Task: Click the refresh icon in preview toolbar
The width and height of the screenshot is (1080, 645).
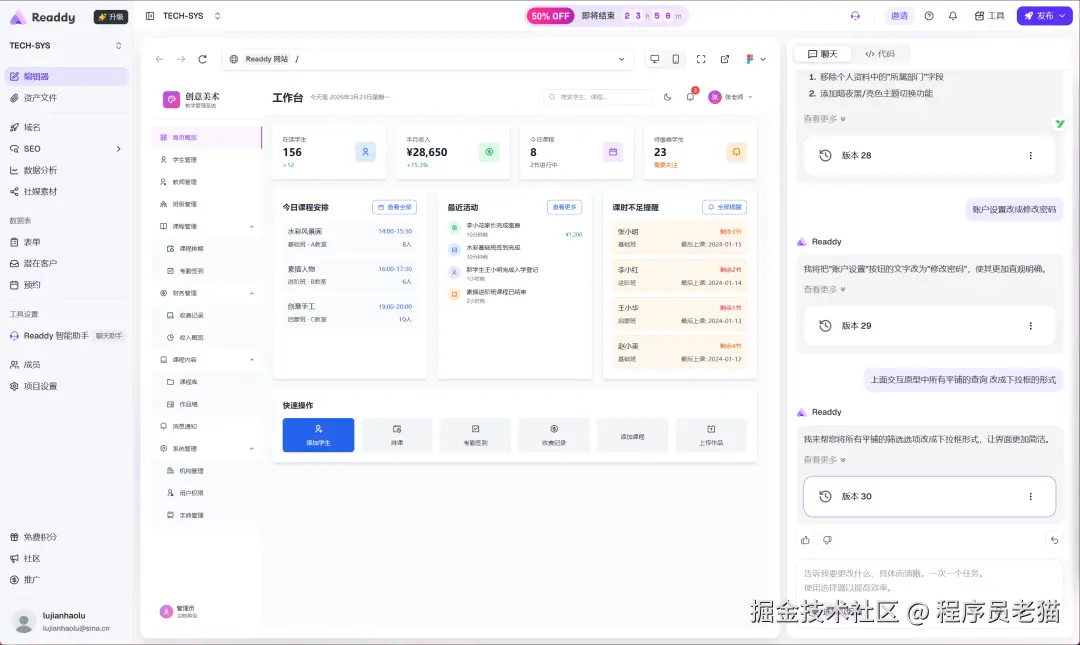Action: click(x=203, y=59)
